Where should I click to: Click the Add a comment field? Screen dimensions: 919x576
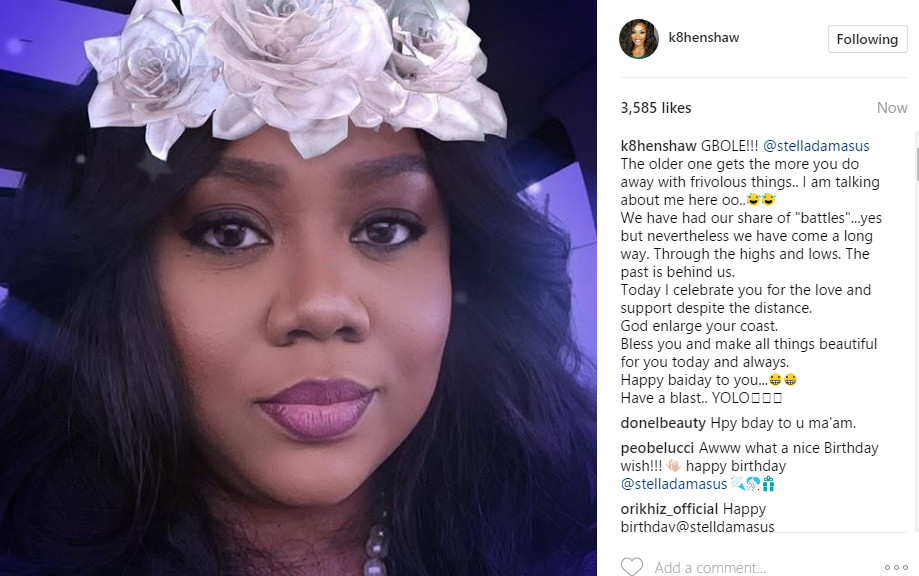click(762, 567)
